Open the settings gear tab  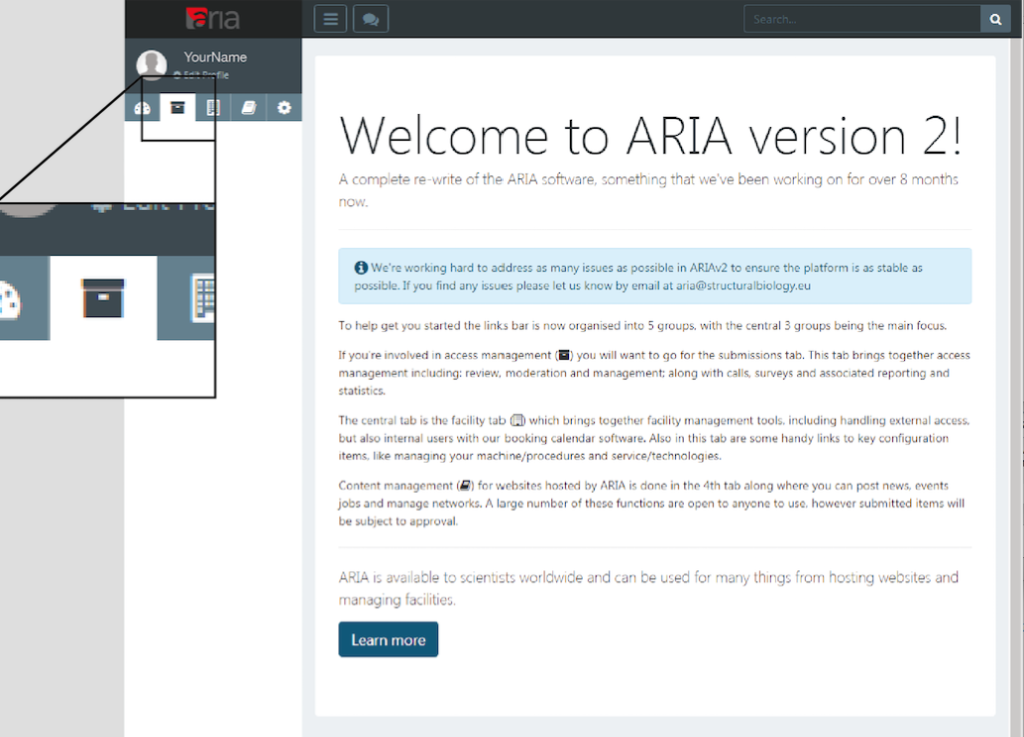(x=284, y=108)
